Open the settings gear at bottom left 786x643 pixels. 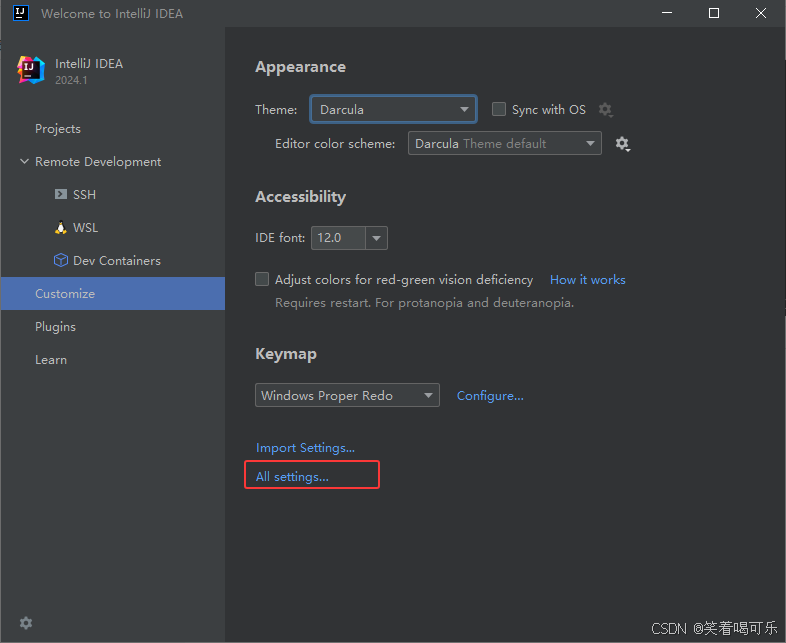coord(26,622)
